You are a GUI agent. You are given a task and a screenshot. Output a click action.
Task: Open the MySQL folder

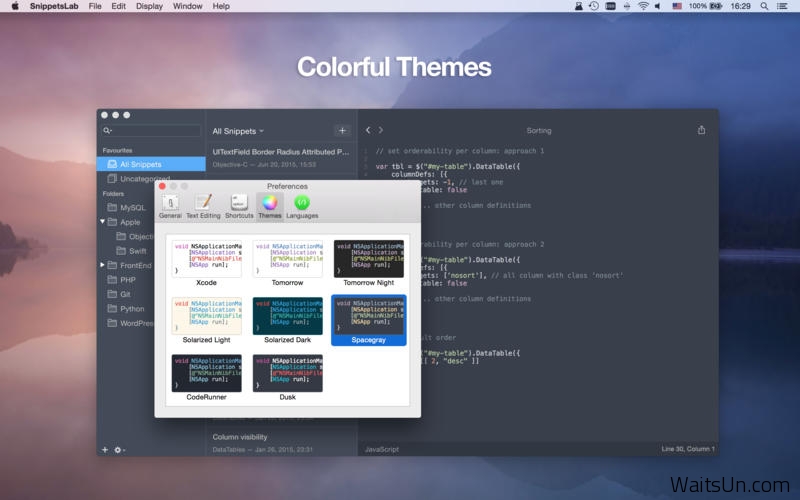127,208
